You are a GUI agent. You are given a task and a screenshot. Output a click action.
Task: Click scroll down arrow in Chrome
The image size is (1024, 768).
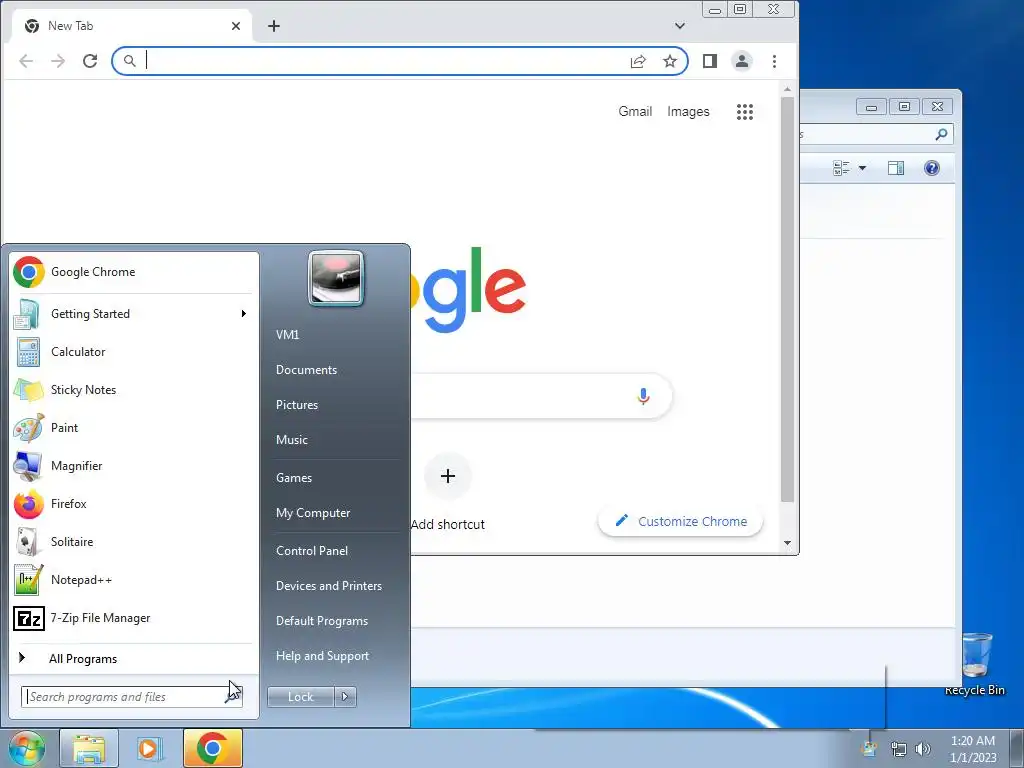pyautogui.click(x=788, y=543)
